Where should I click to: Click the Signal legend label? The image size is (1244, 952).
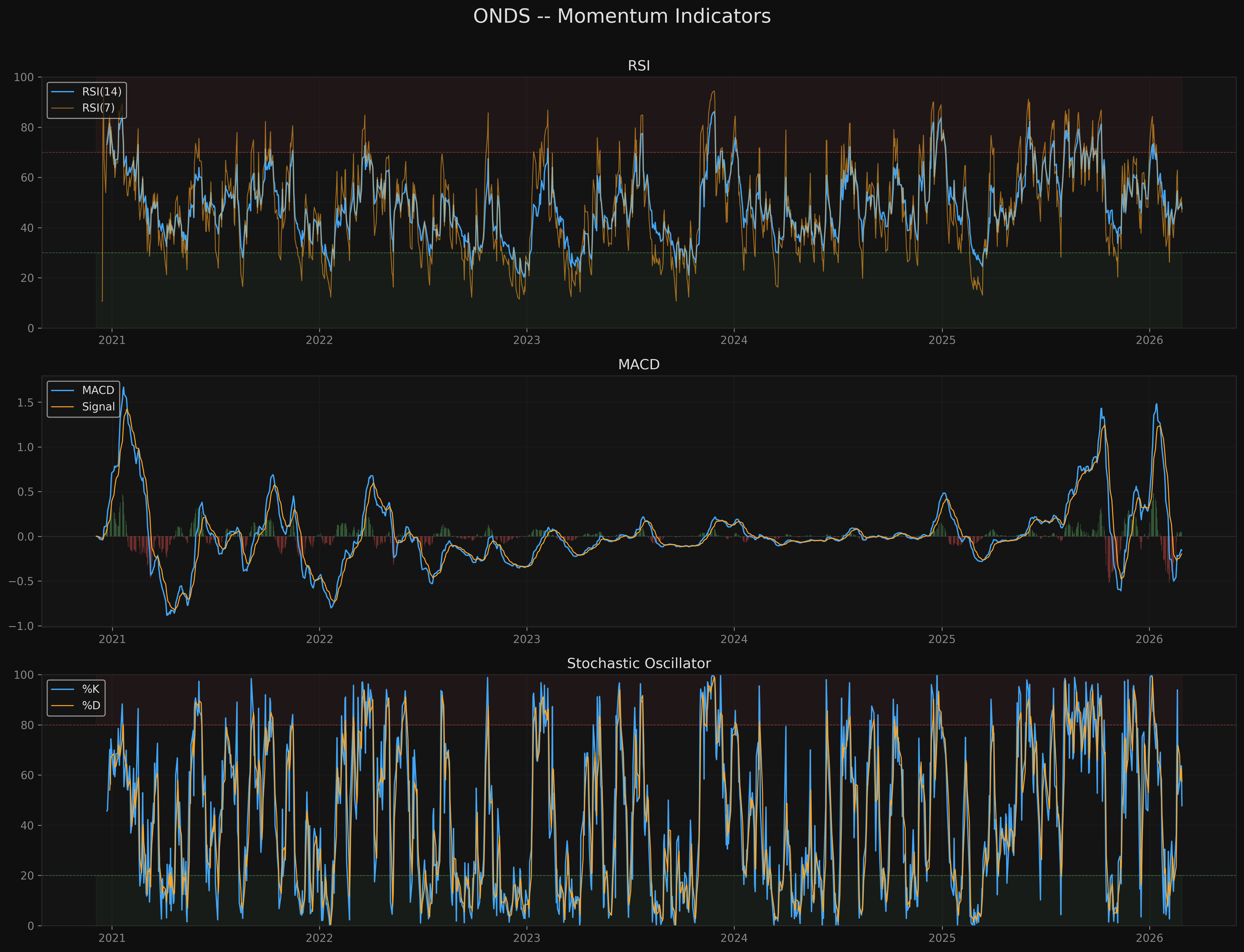point(98,407)
